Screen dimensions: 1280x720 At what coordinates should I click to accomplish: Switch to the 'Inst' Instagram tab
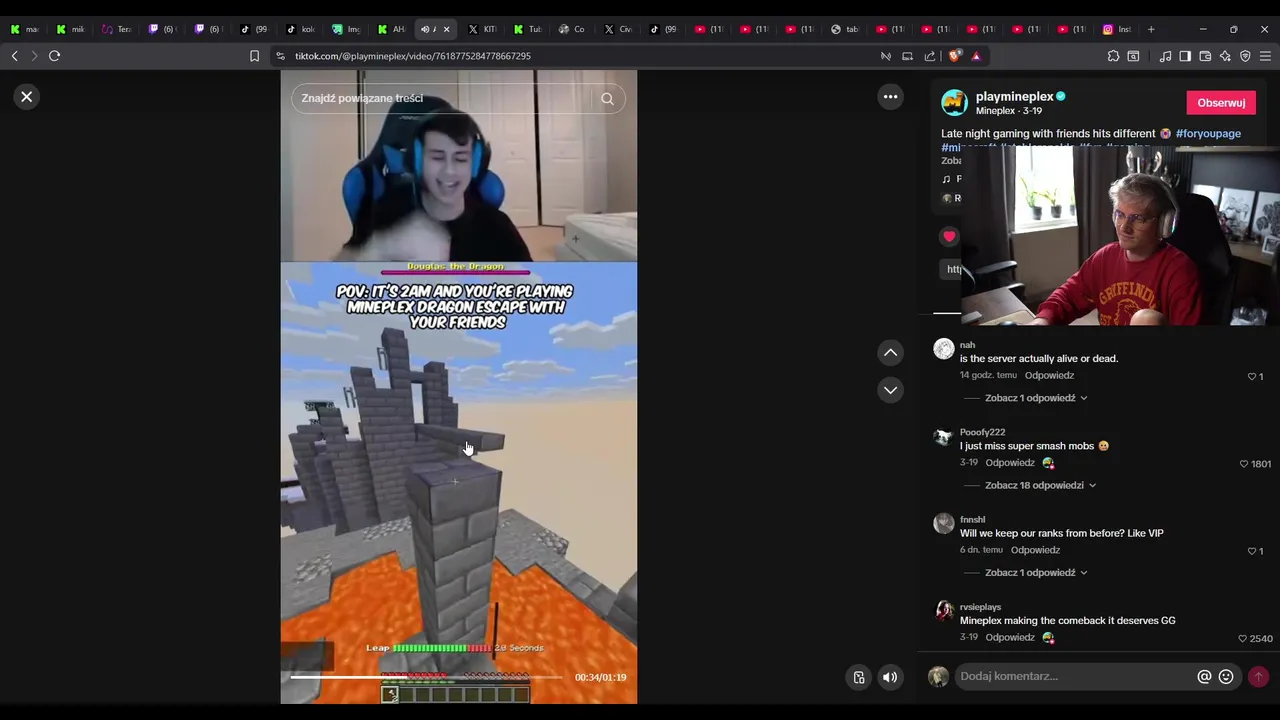(x=1117, y=29)
